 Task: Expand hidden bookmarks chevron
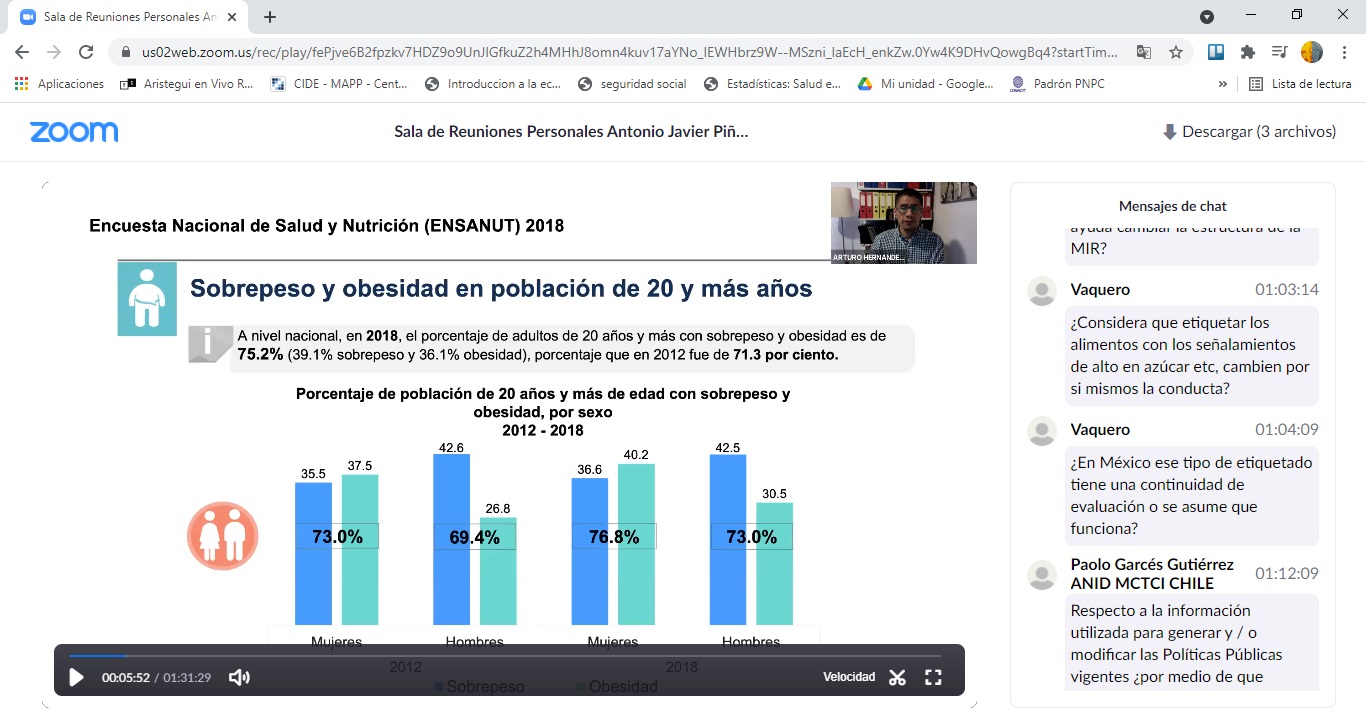(1223, 84)
